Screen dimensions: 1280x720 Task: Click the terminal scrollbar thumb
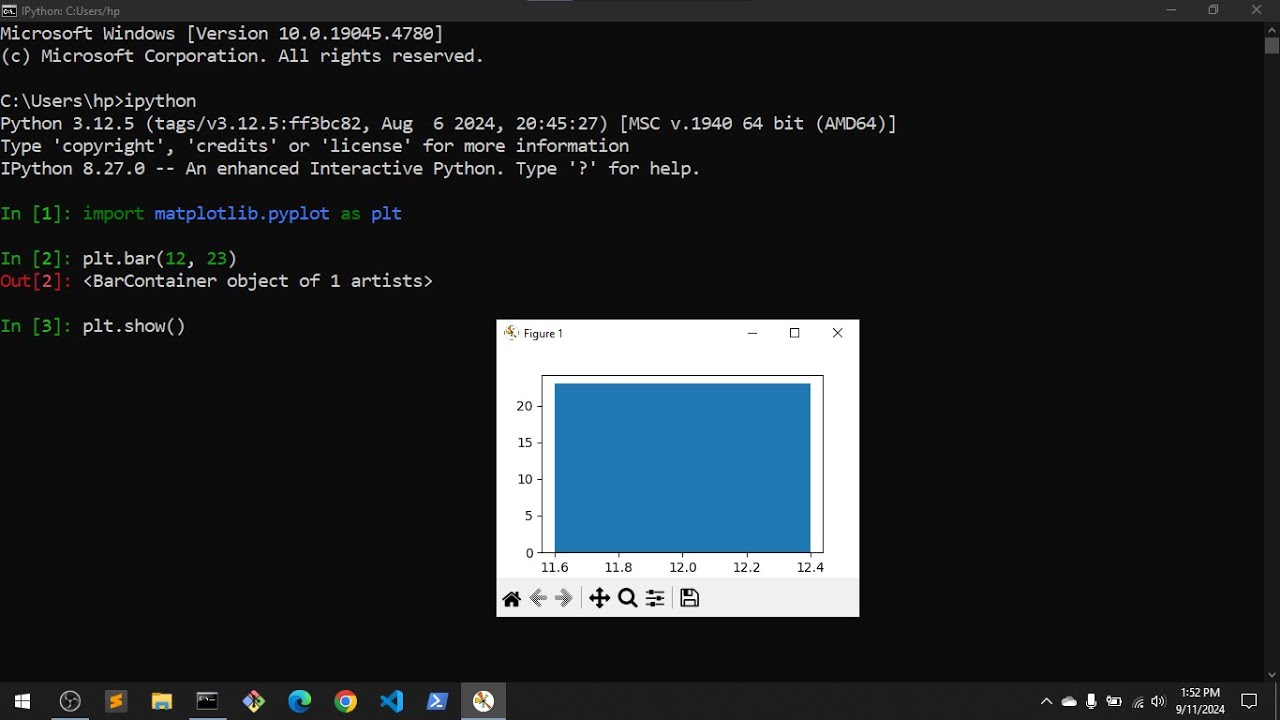pos(1272,45)
